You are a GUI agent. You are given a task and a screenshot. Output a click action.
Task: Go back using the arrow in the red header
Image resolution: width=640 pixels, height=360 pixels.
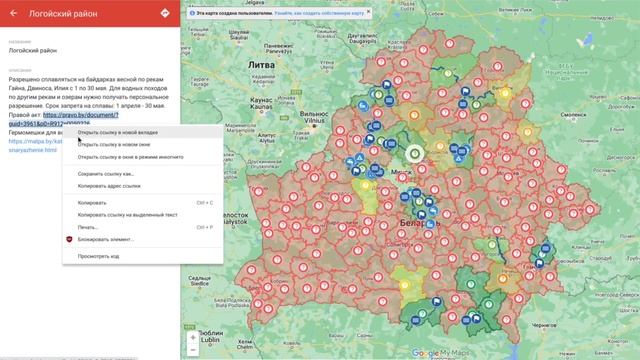13,13
